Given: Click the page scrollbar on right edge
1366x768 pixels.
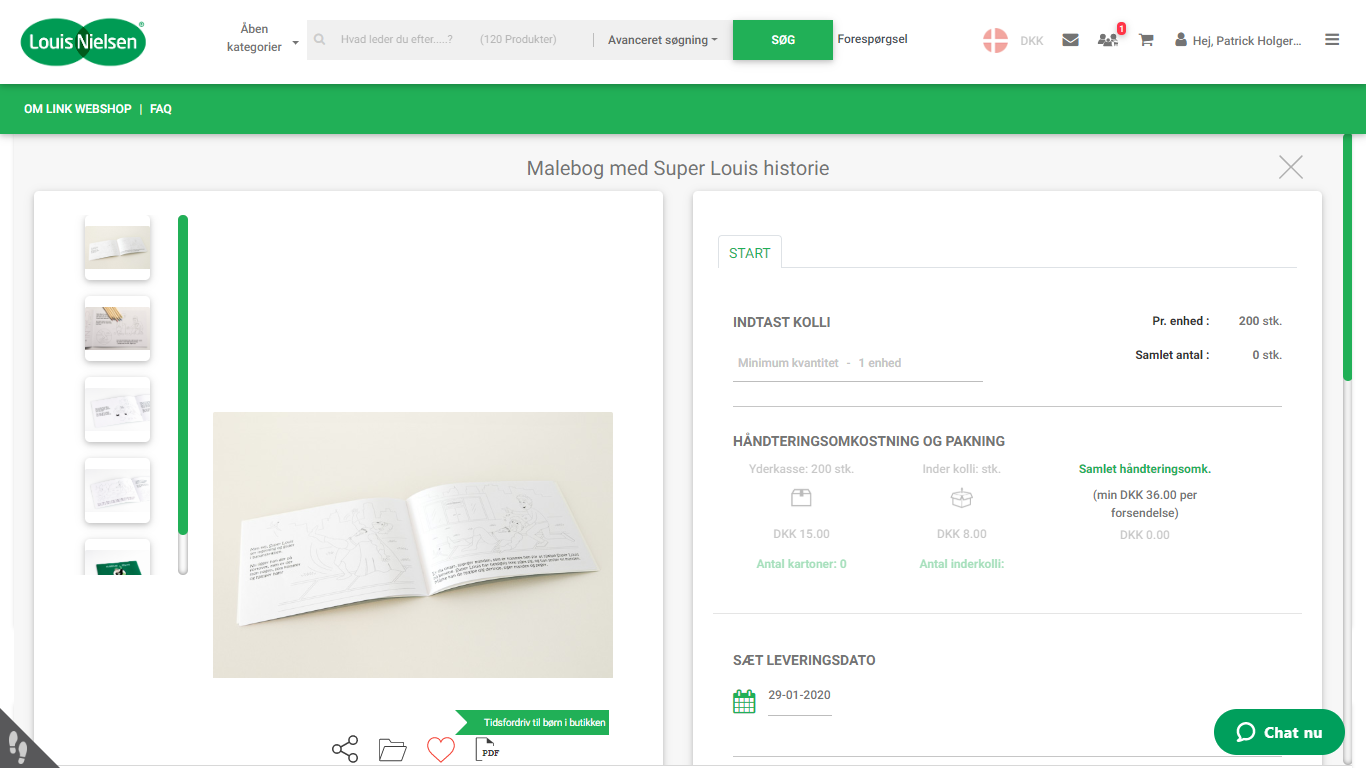Looking at the screenshot, I should 1347,257.
